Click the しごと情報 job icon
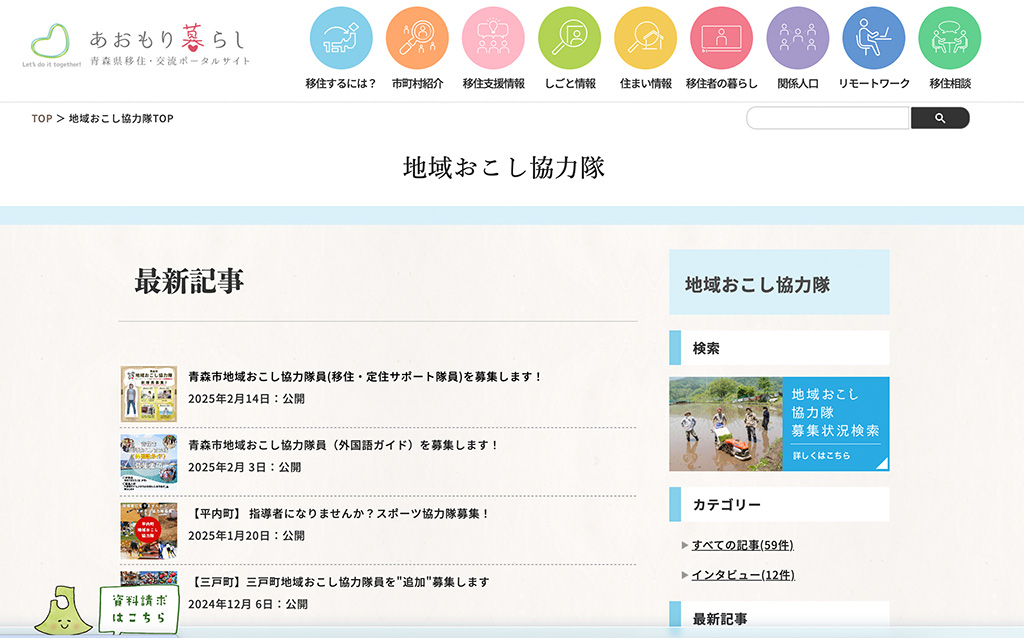Image resolution: width=1024 pixels, height=638 pixels. pos(569,38)
